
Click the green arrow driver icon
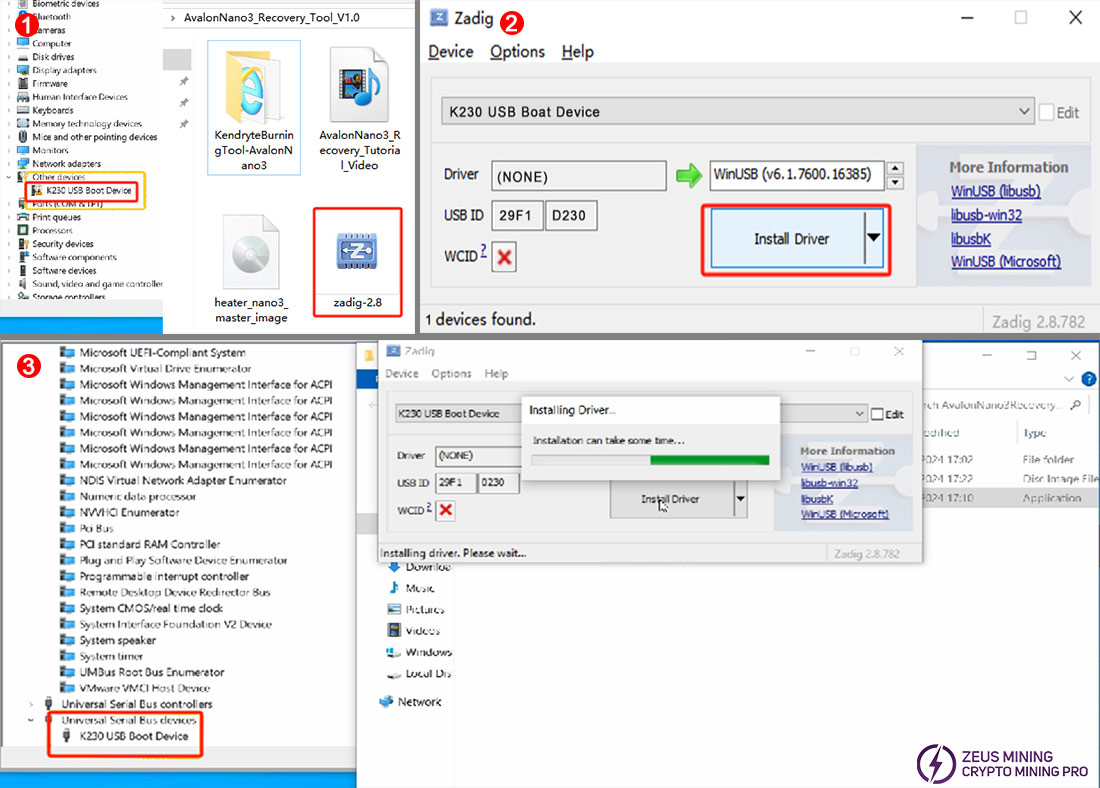tap(688, 176)
